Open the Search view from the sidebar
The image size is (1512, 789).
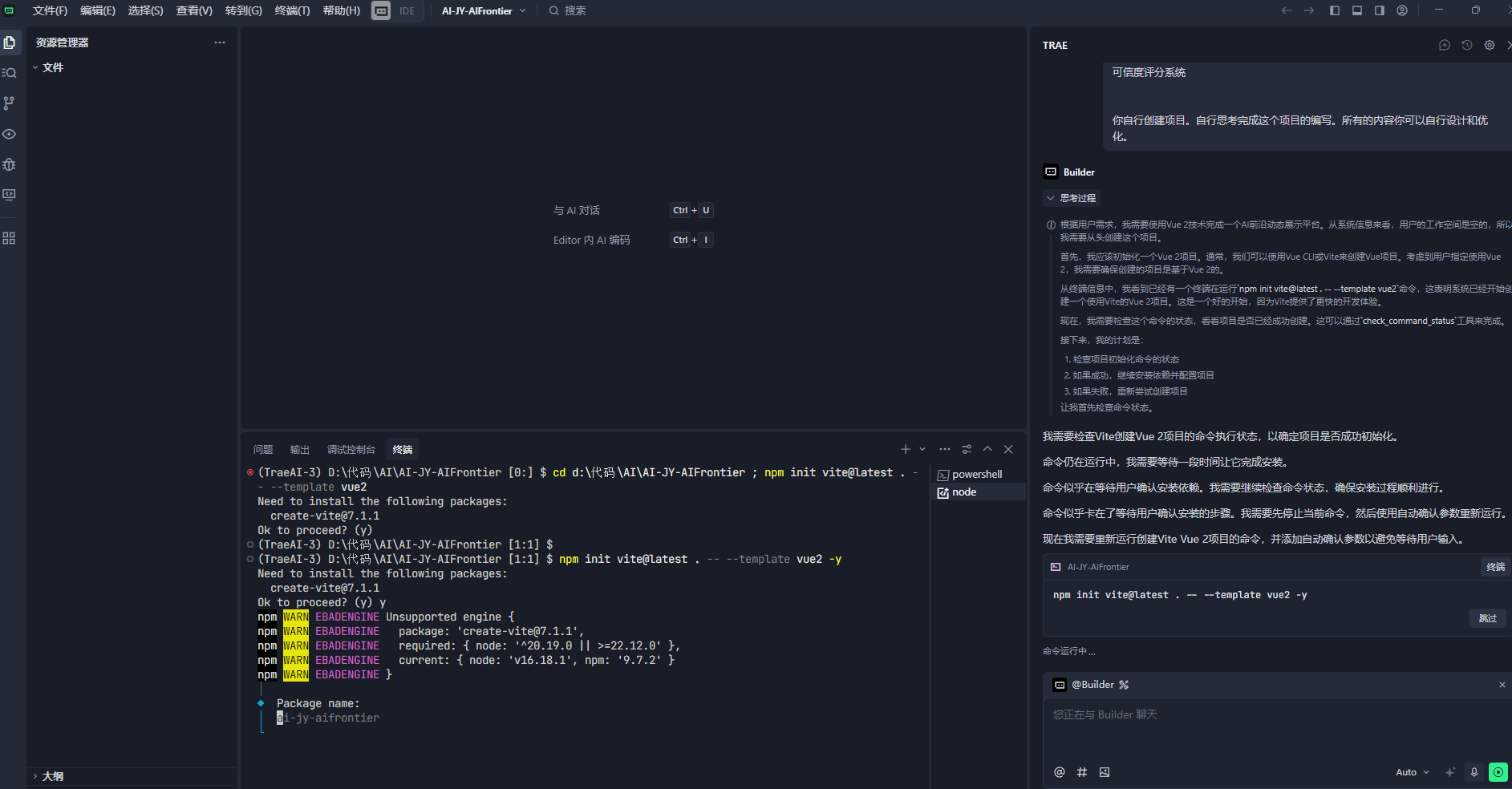coord(10,72)
